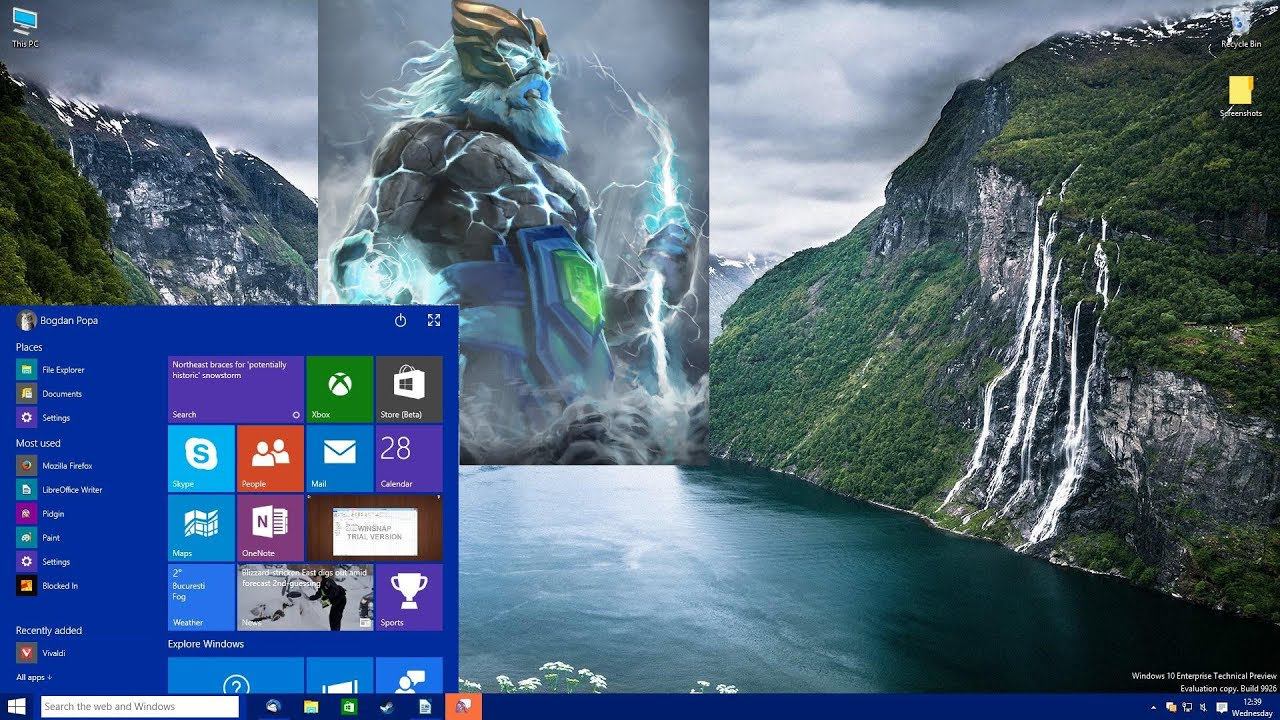Open the question mark Explore Windows tile
1280x720 pixels.
(x=236, y=676)
